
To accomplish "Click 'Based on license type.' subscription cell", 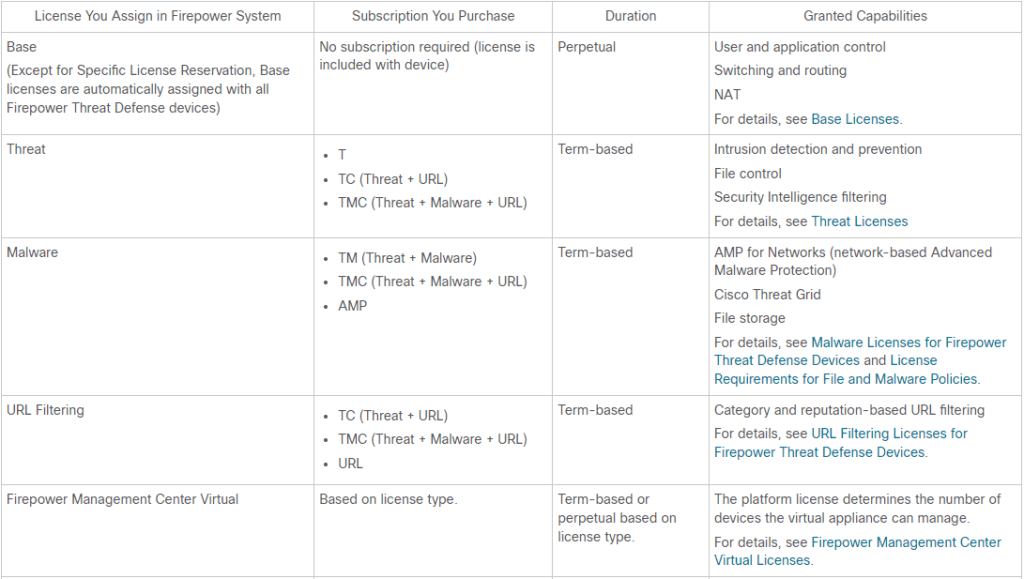I will tap(388, 499).
